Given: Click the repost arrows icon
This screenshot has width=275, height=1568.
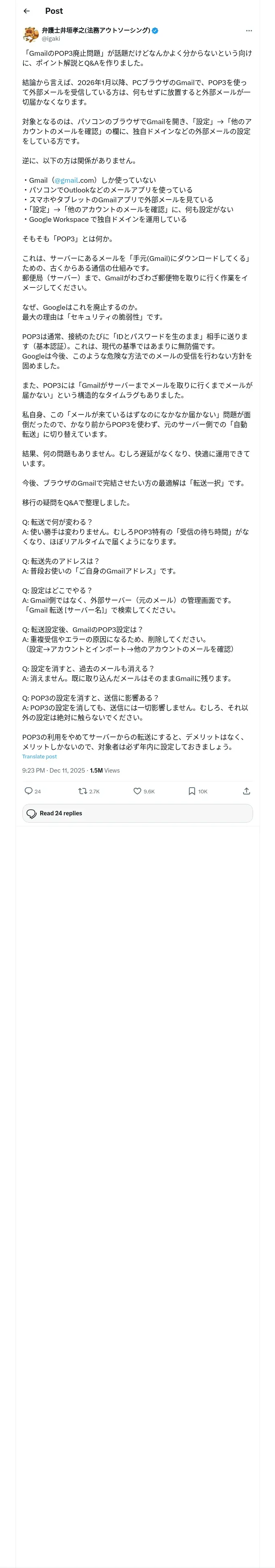Looking at the screenshot, I should tap(82, 791).
